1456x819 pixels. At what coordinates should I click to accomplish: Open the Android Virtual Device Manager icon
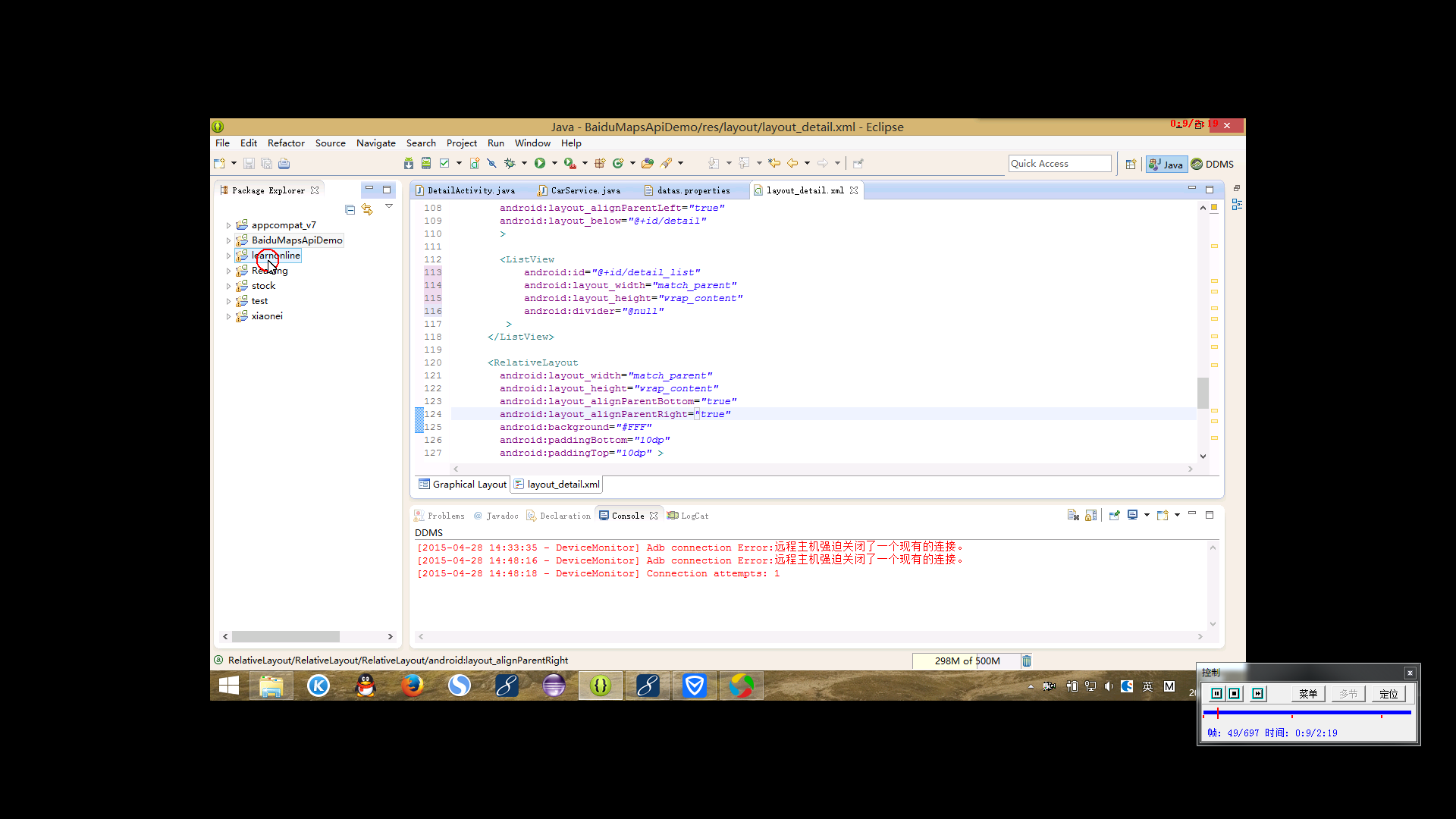pyautogui.click(x=426, y=163)
